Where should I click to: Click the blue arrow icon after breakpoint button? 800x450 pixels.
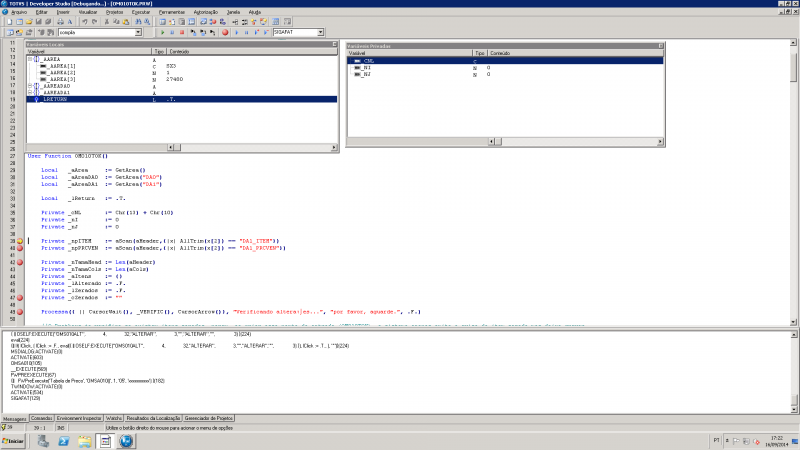tap(237, 32)
